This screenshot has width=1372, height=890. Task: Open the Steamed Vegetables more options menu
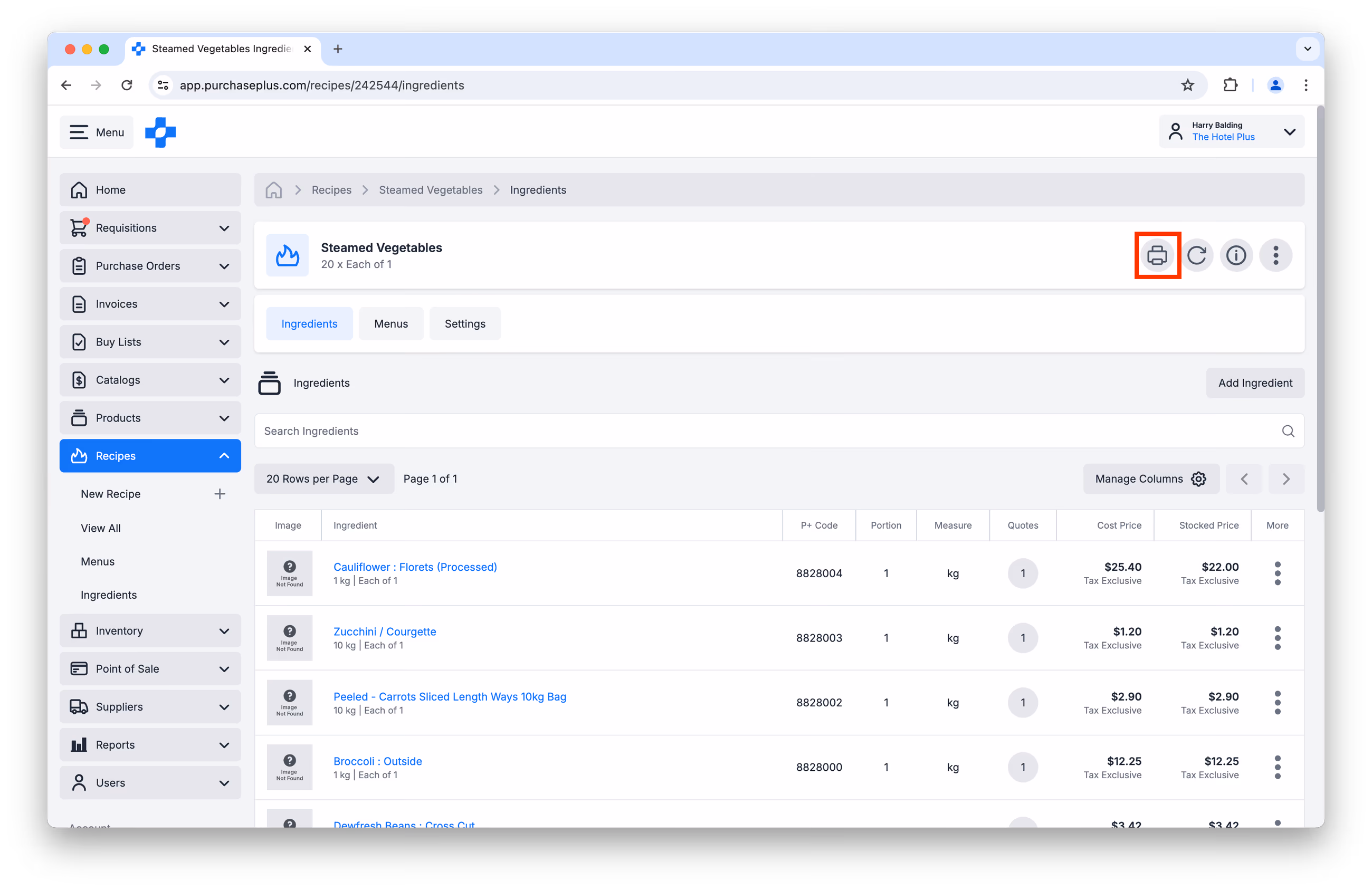coord(1276,255)
